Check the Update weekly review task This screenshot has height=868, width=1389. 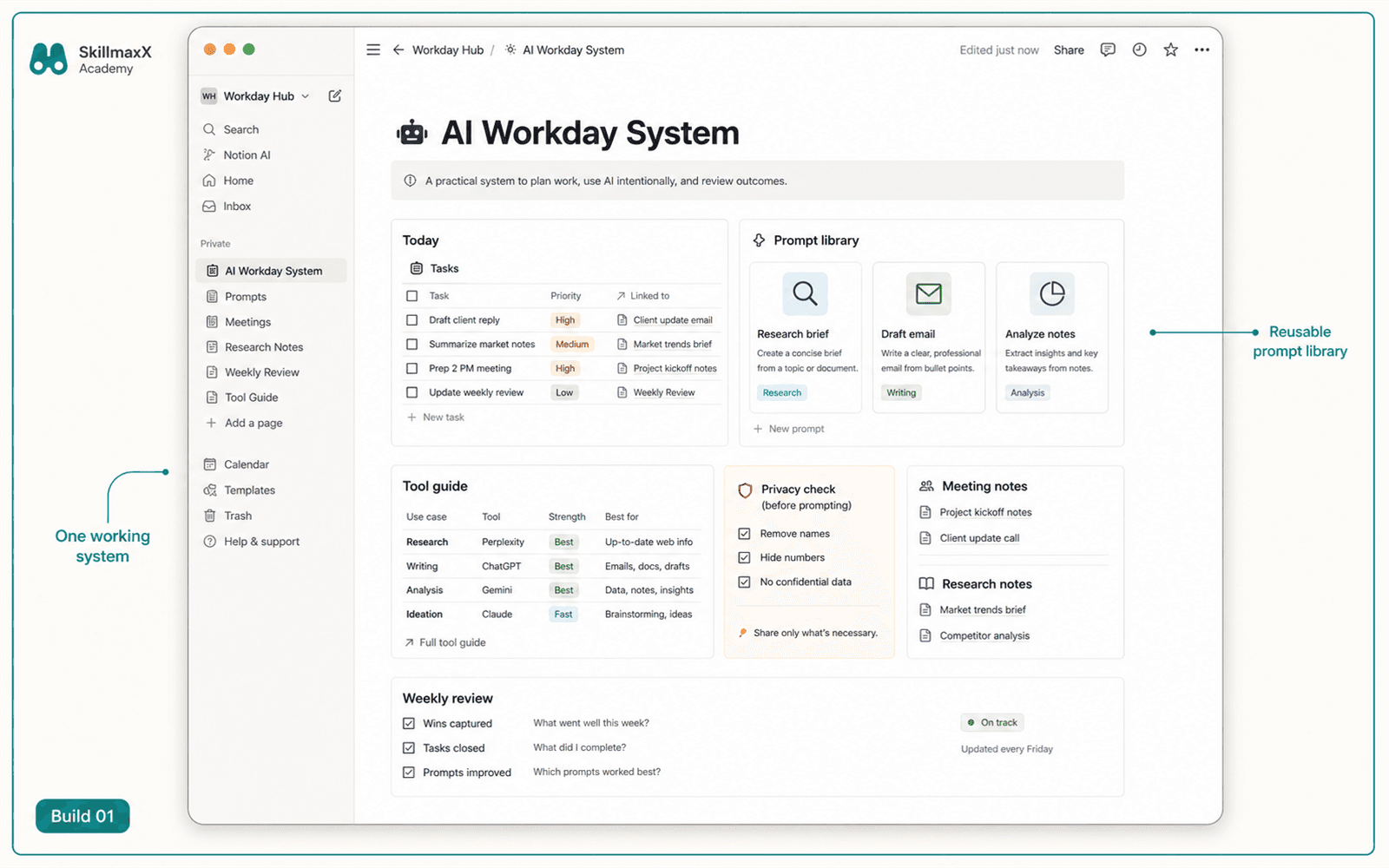(412, 392)
